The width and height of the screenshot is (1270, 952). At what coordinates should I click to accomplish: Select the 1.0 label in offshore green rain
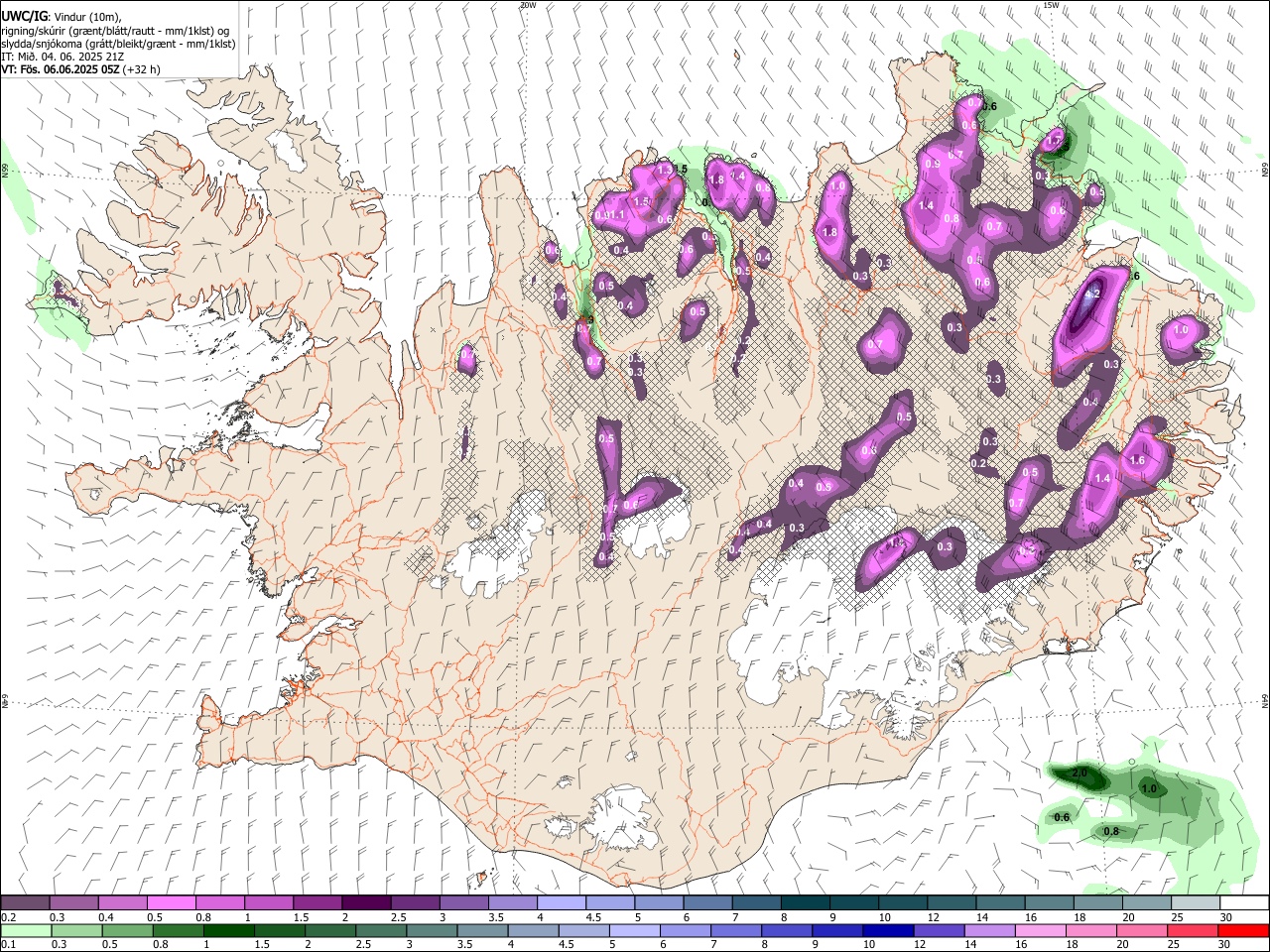click(x=1149, y=789)
